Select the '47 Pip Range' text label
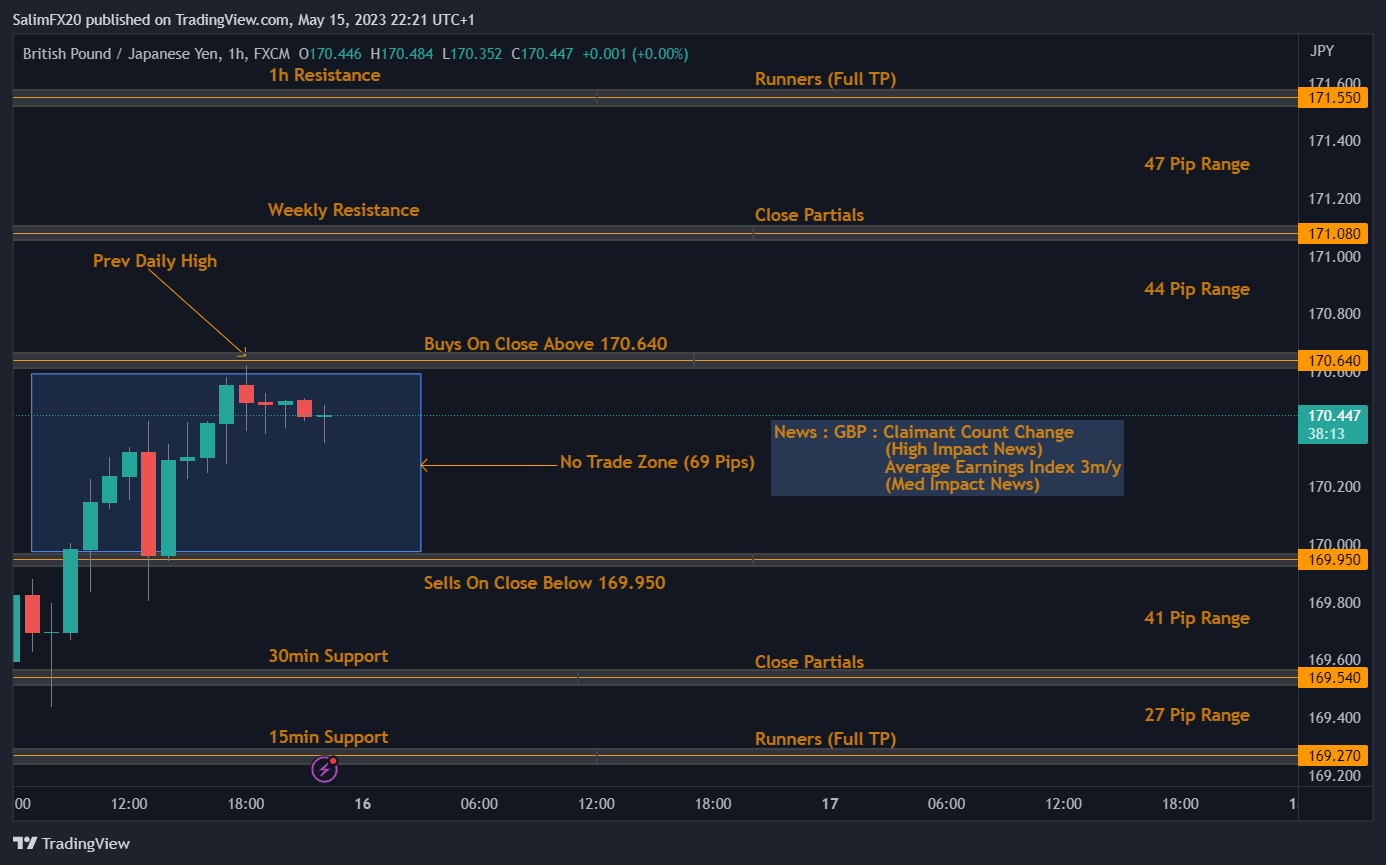This screenshot has width=1386, height=865. 1196,164
